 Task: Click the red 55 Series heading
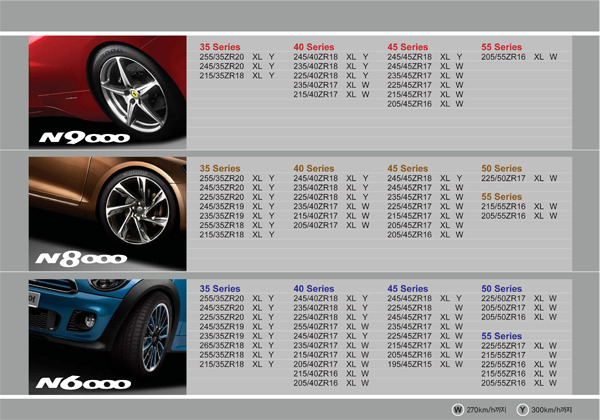click(x=502, y=47)
